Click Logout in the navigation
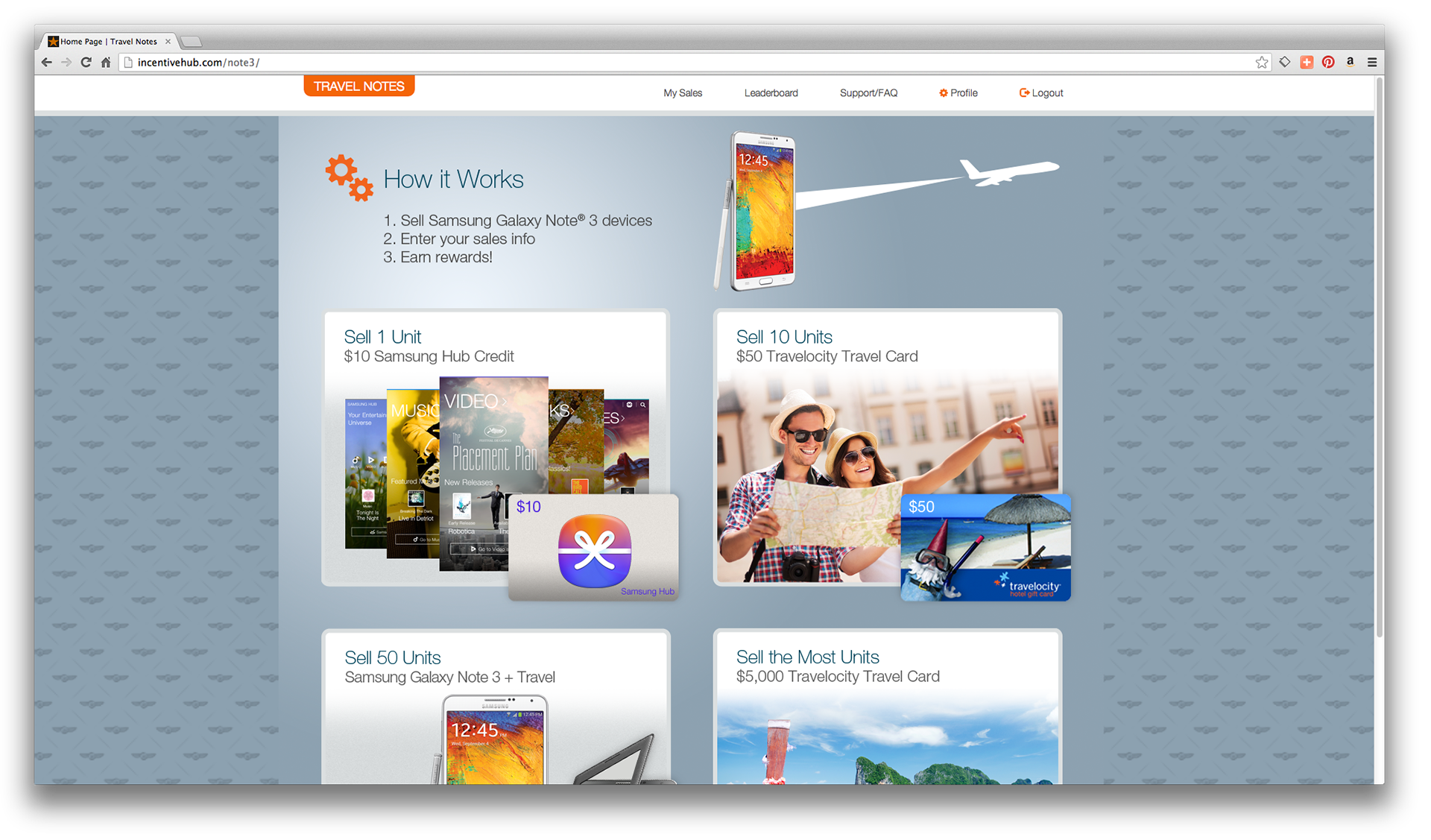Screen dimensions: 1431x840 pos(1041,93)
